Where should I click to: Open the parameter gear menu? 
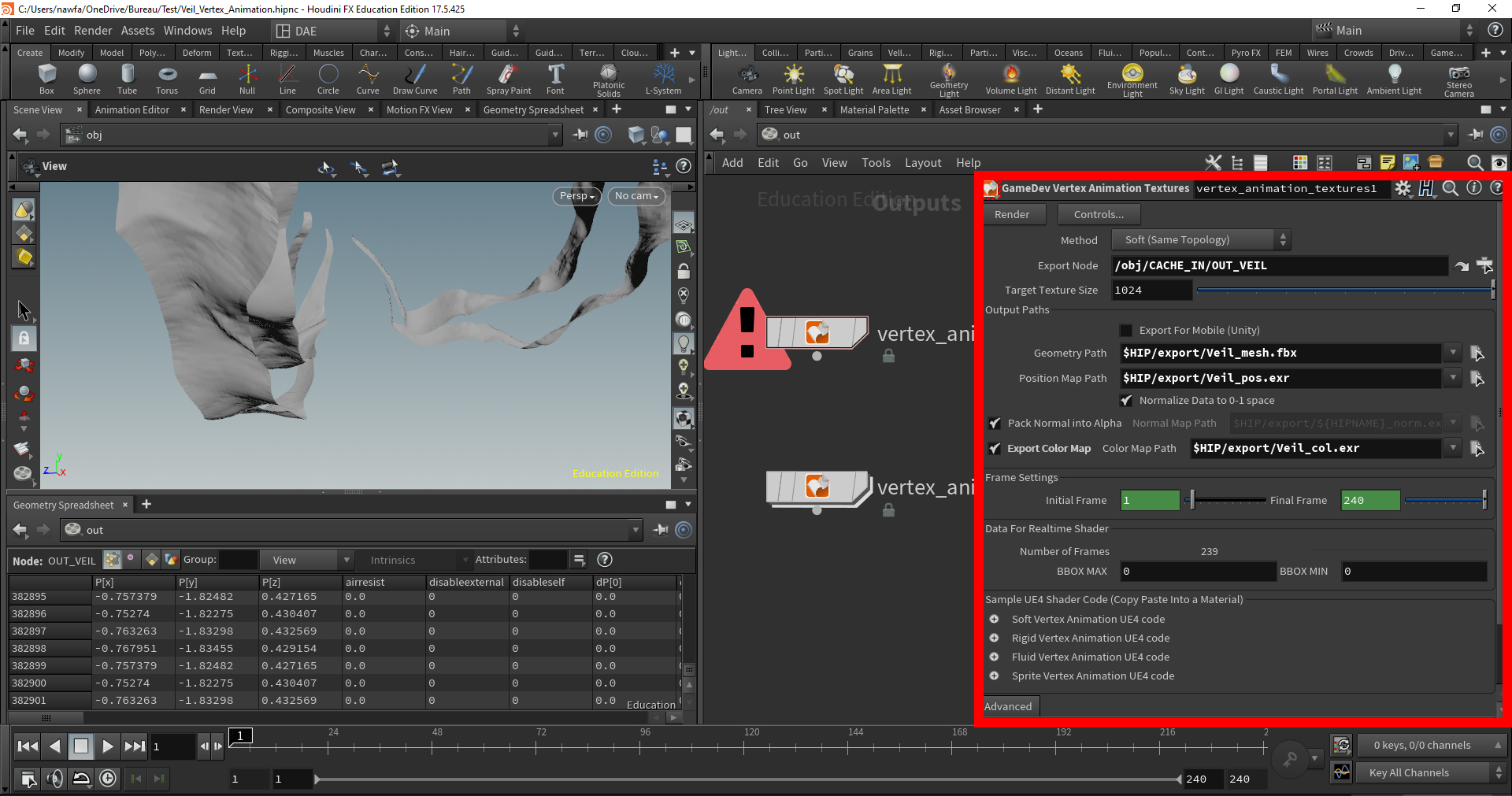1403,188
